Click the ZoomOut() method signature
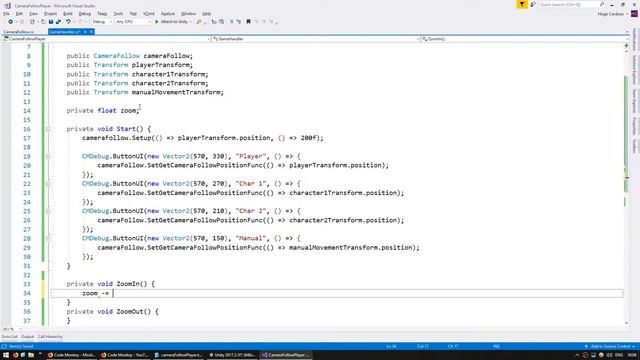This screenshot has height=360, width=640. [112, 311]
